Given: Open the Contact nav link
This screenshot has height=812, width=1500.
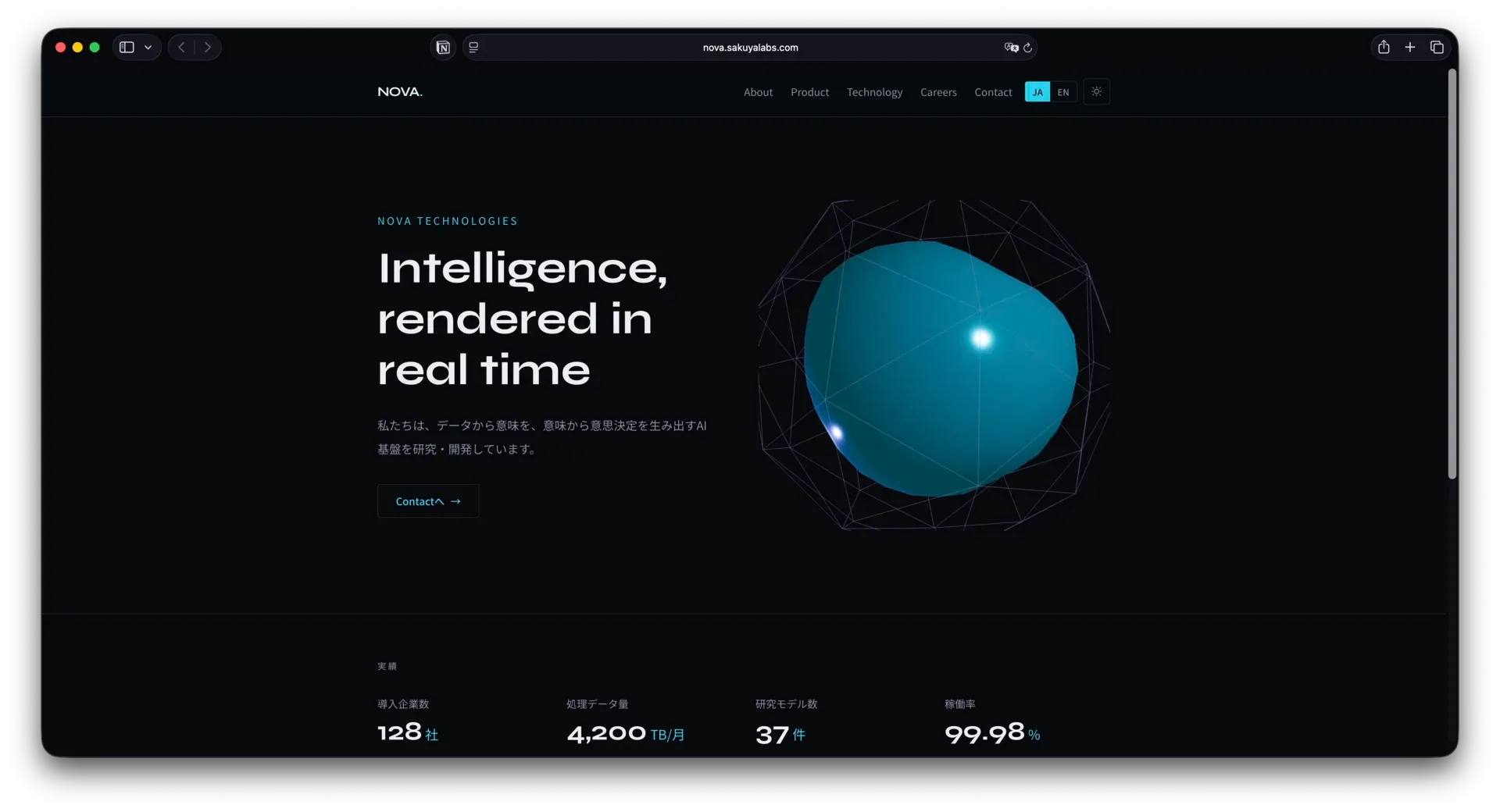Looking at the screenshot, I should (x=993, y=92).
